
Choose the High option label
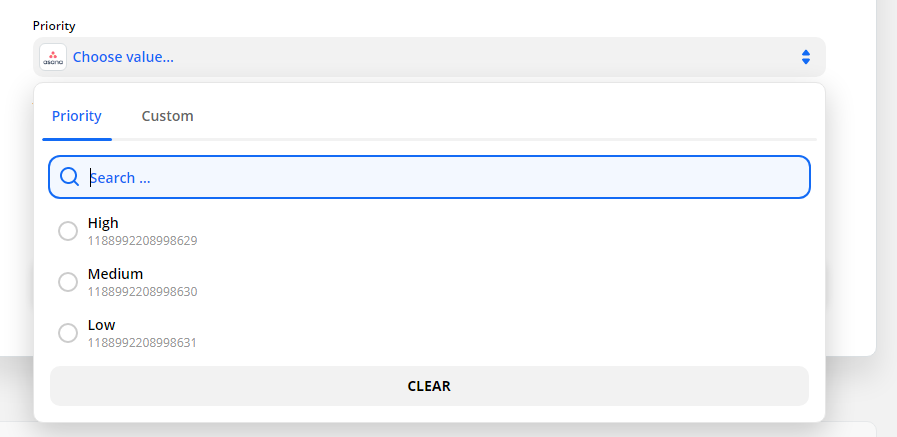click(103, 223)
